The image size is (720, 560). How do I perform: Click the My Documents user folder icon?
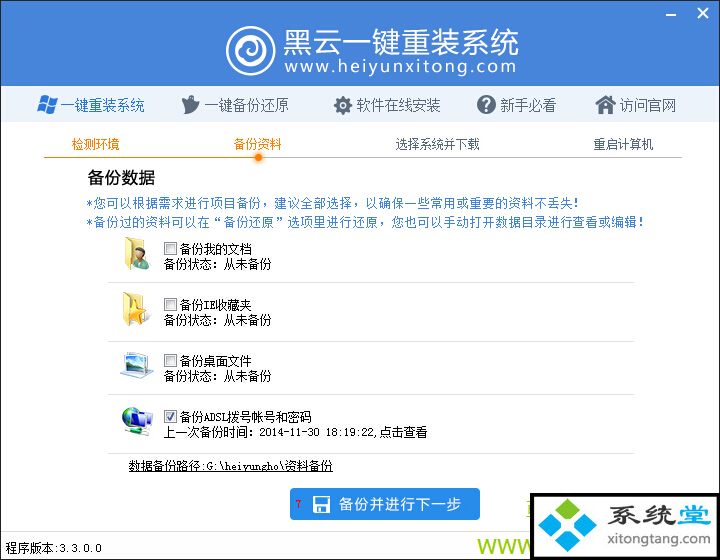coord(136,253)
